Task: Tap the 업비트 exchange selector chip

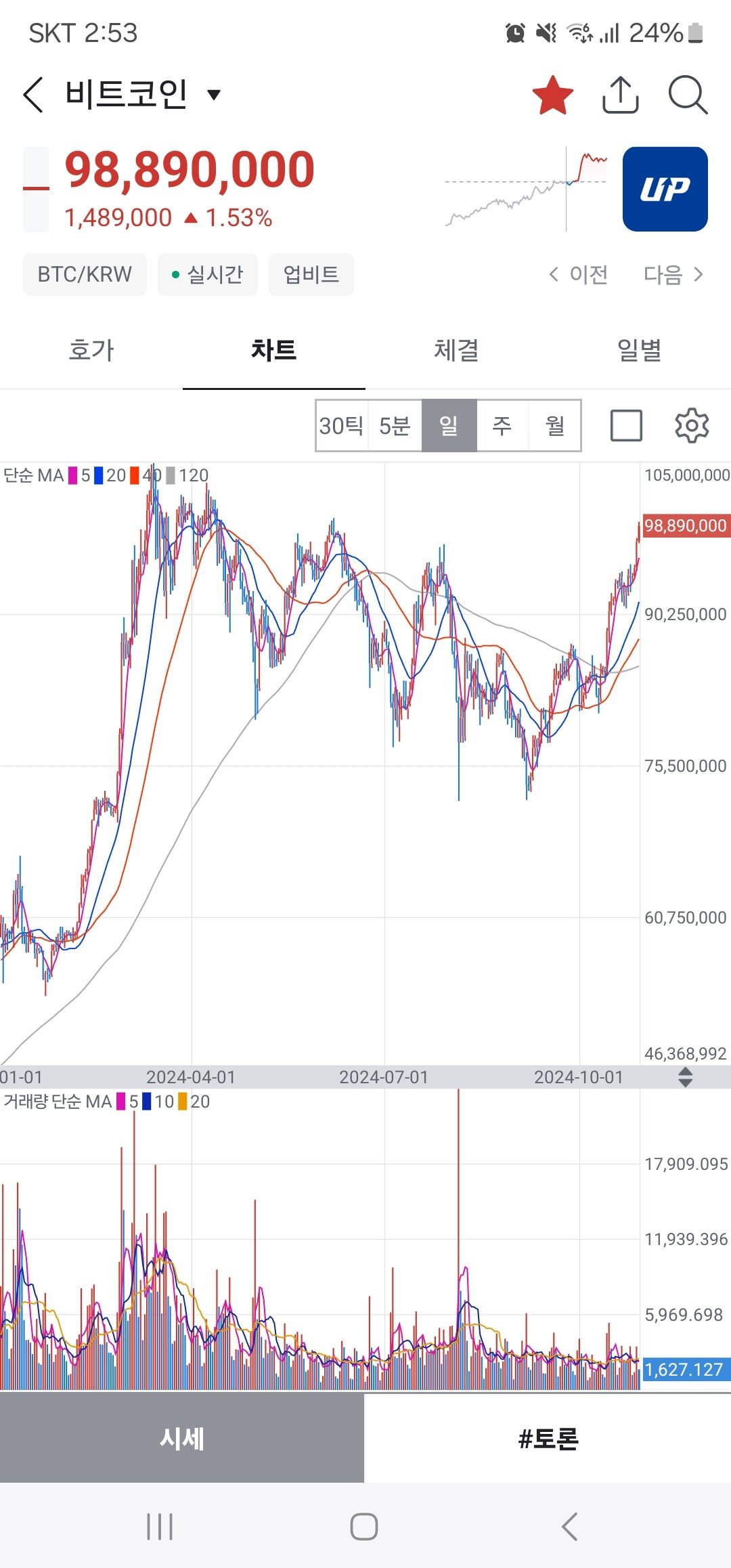Action: coord(311,275)
